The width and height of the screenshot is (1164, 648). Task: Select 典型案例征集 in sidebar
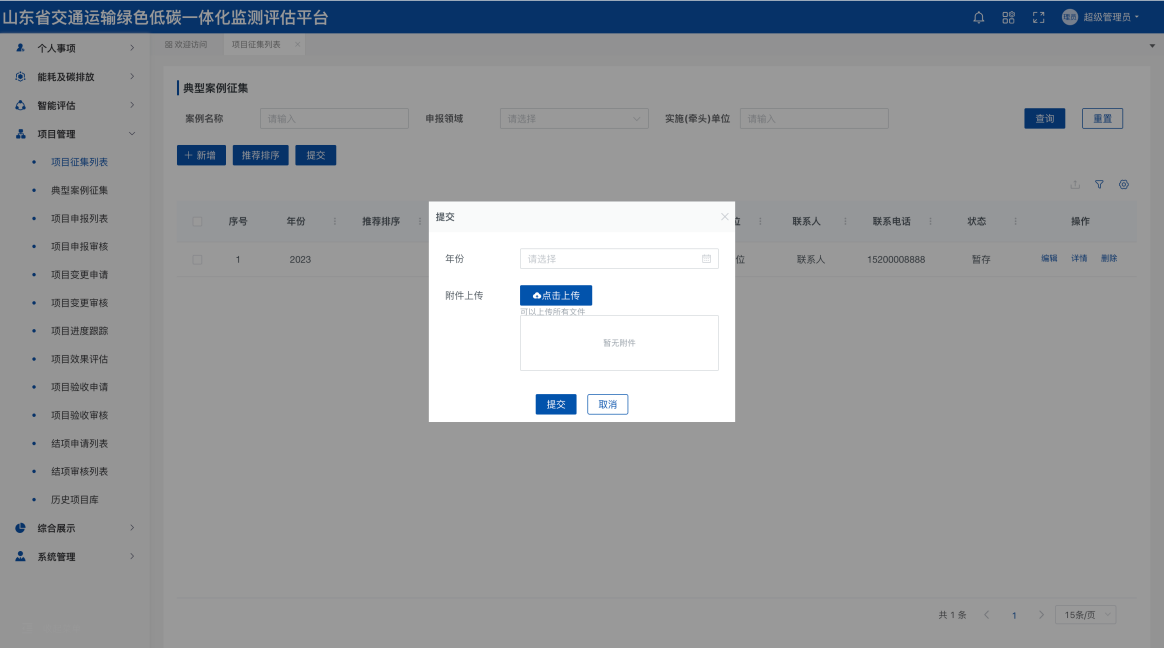(79, 190)
